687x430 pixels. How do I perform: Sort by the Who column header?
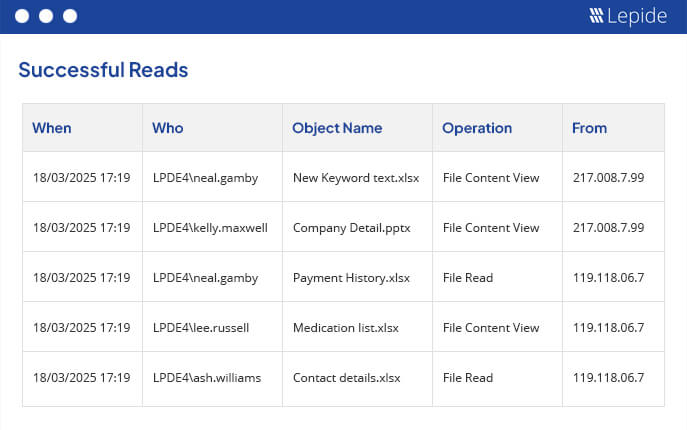pos(168,128)
